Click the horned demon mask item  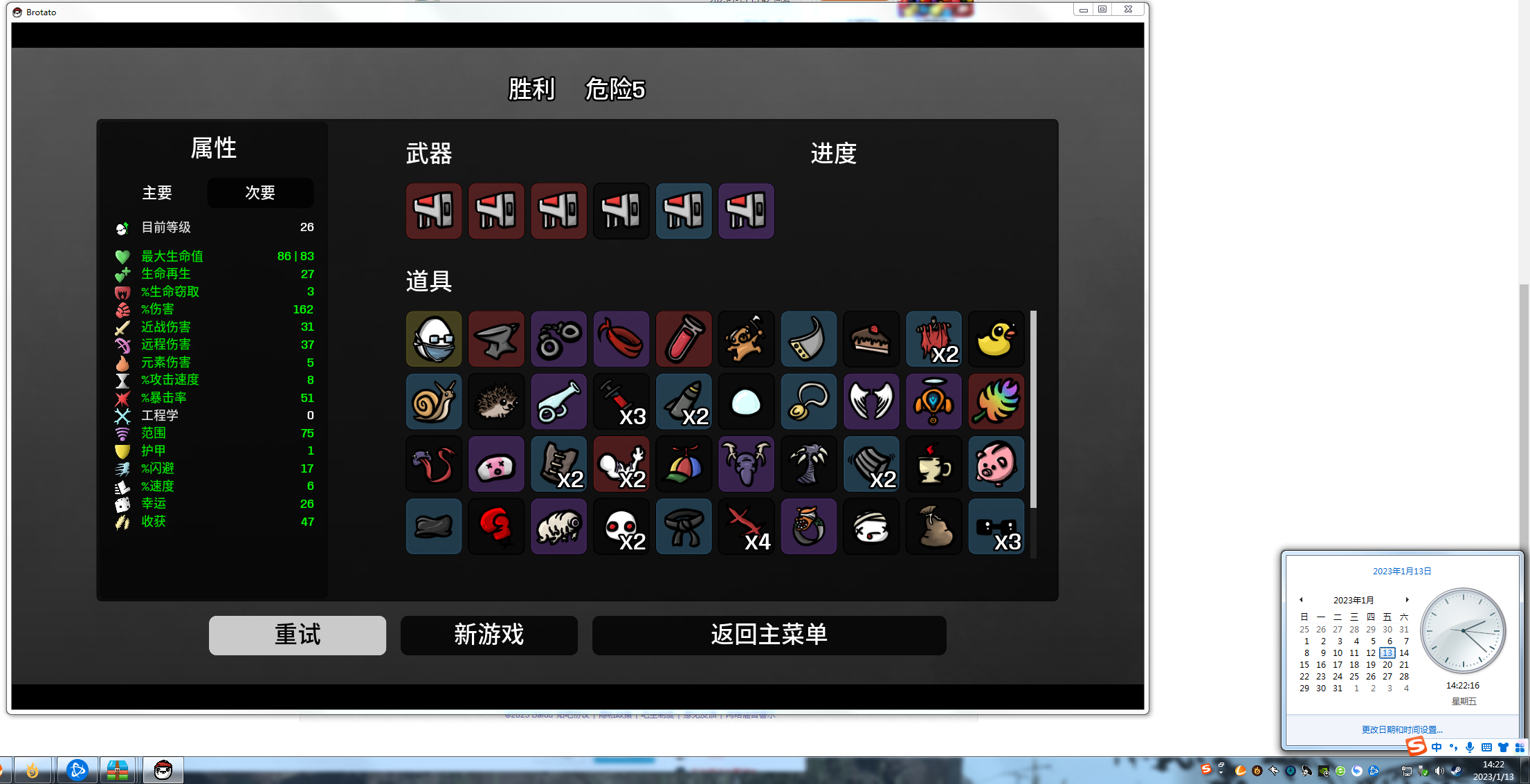pos(746,464)
